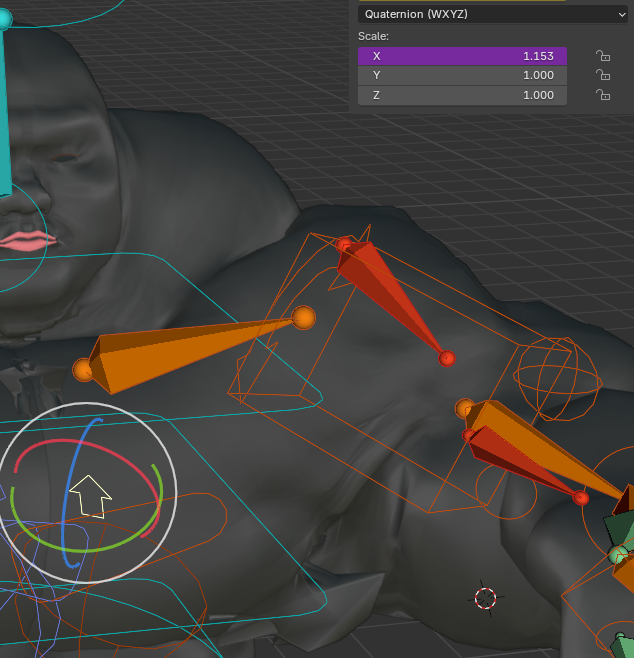
Task: Toggle the lock icon for Scale X
Action: pyautogui.click(x=603, y=56)
